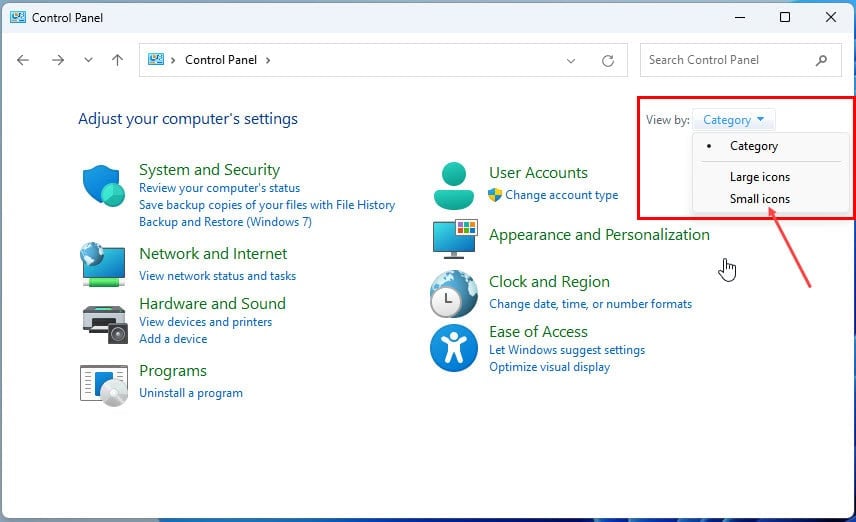
Task: Click Let Windows suggest settings
Action: coord(567,349)
